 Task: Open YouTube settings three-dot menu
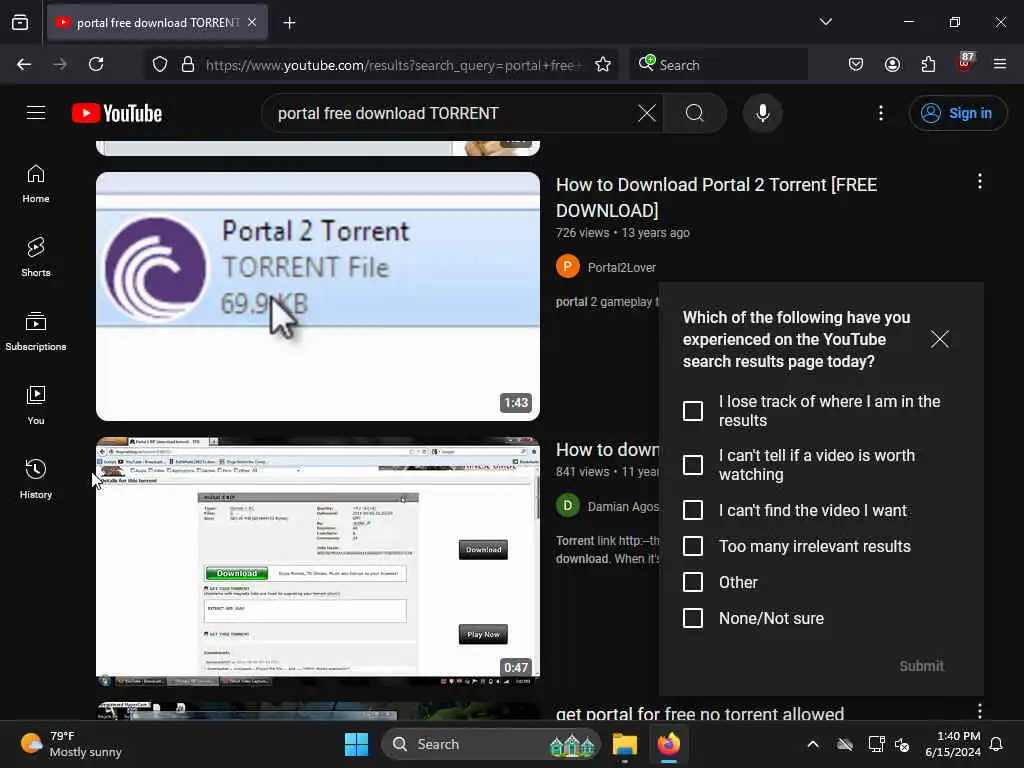[881, 113]
